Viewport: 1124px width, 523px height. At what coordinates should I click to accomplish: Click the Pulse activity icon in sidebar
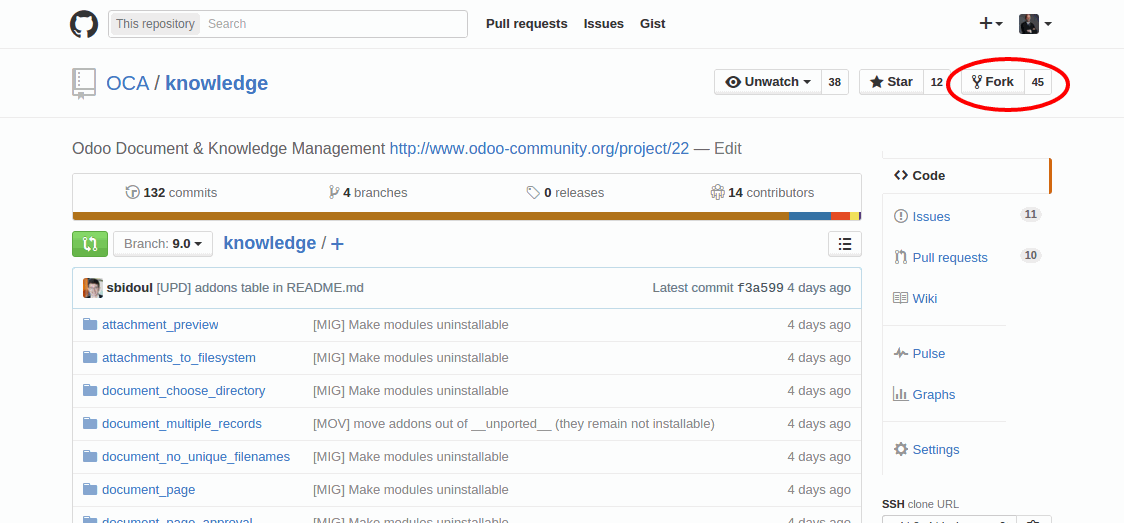pyautogui.click(x=900, y=353)
